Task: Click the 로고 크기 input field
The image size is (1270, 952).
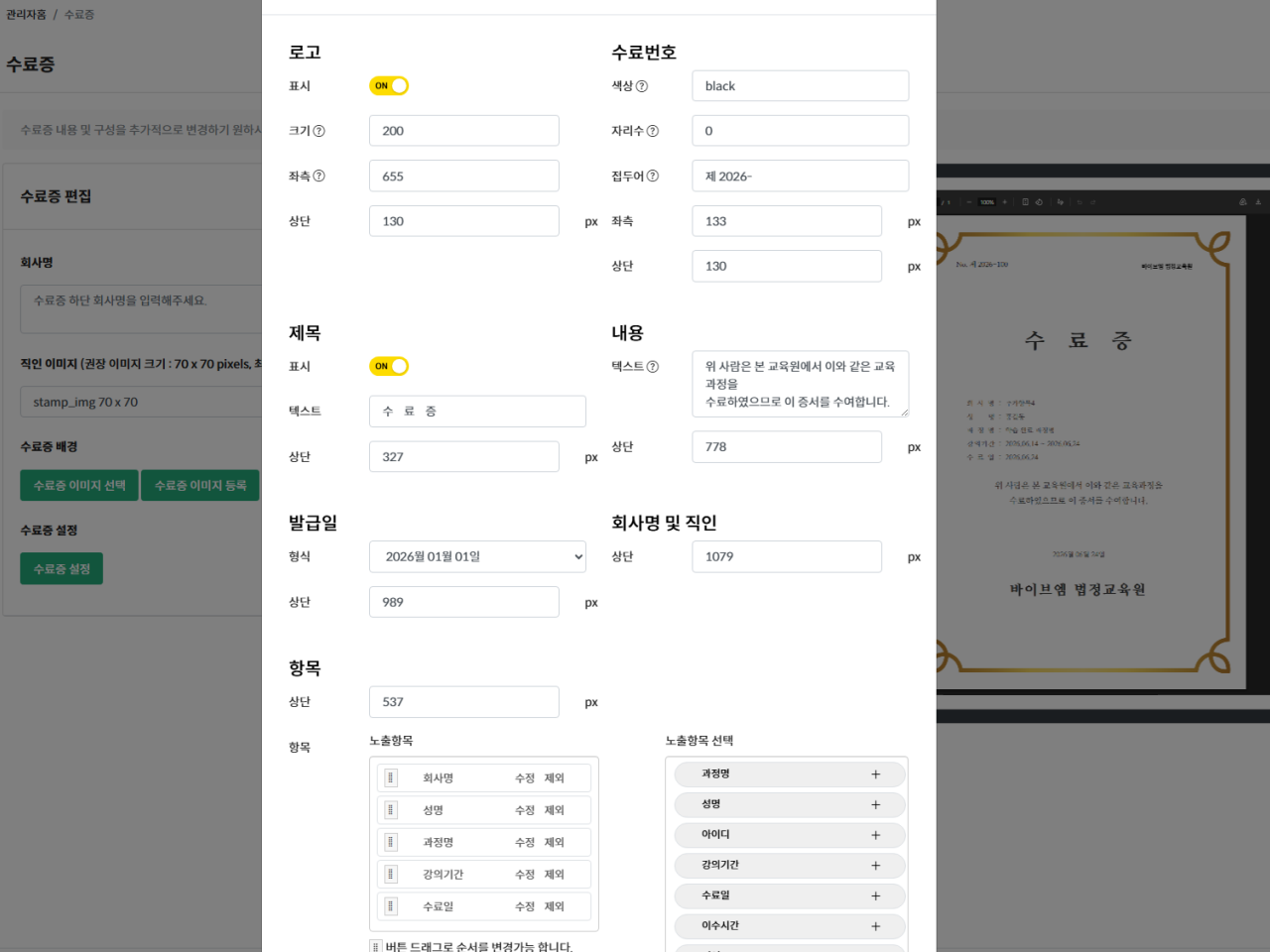Action: pos(463,131)
